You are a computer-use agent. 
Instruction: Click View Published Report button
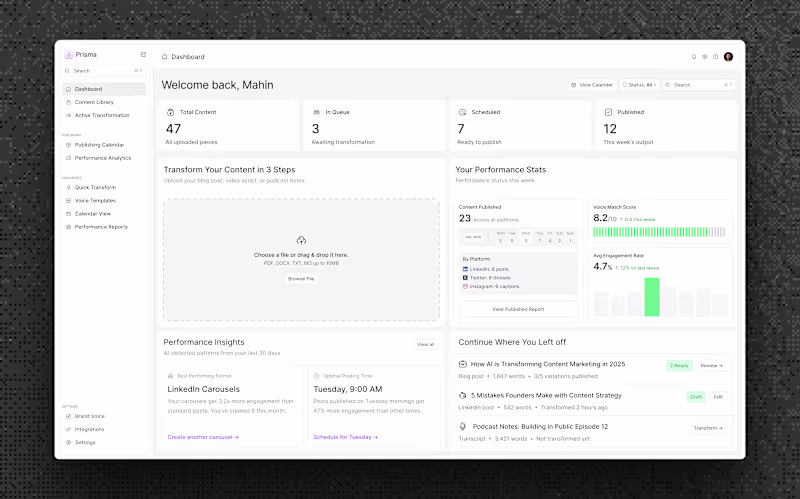518,309
